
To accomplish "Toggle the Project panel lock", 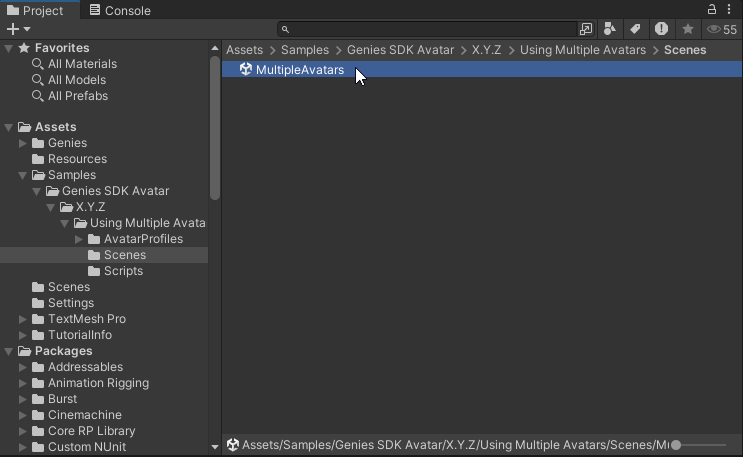I will (x=713, y=9).
